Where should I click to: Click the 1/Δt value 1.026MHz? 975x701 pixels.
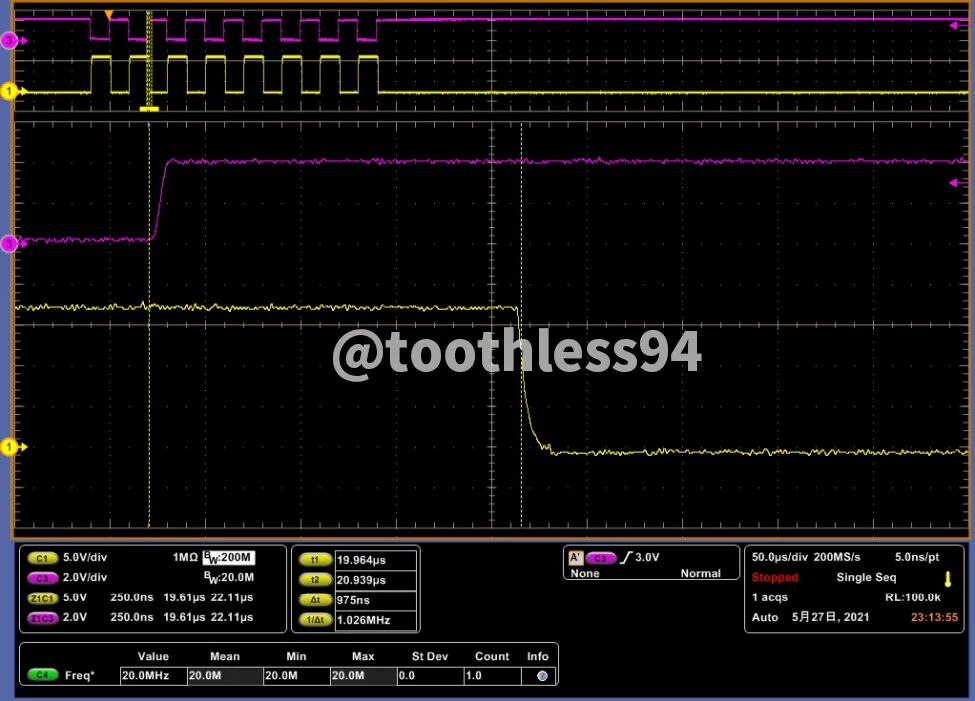click(x=375, y=620)
